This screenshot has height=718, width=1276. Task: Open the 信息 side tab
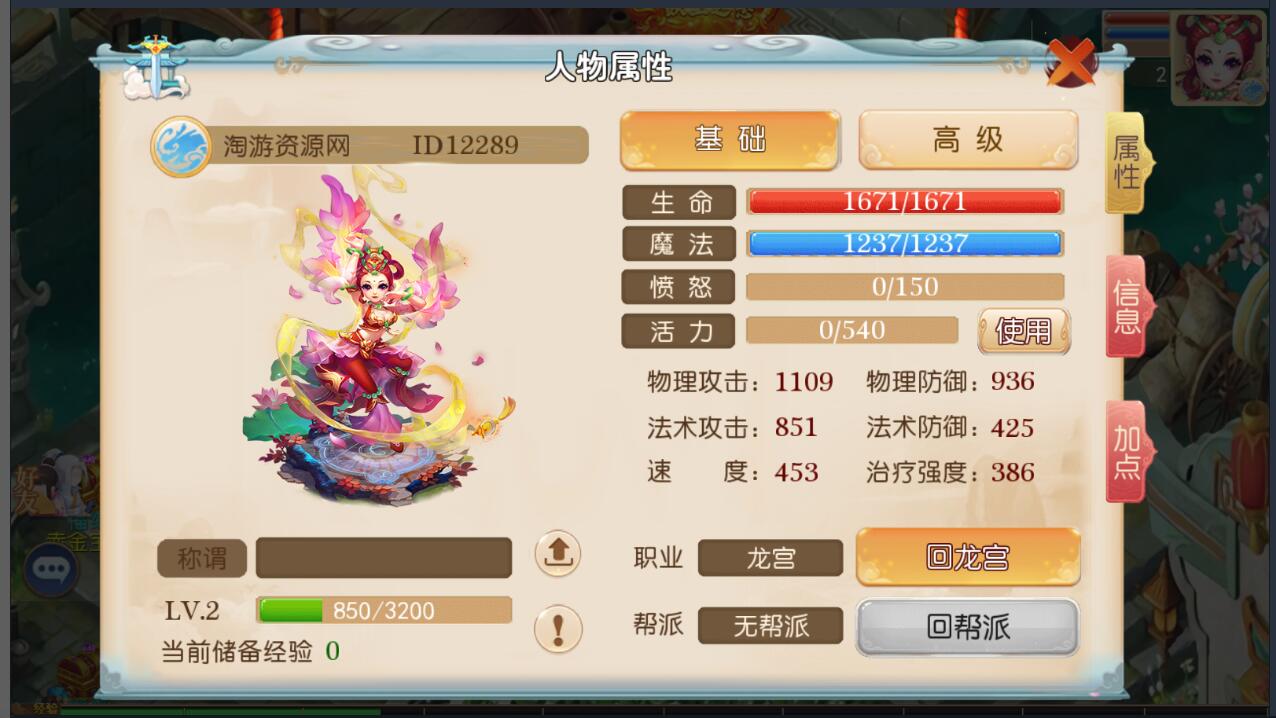pos(1128,306)
